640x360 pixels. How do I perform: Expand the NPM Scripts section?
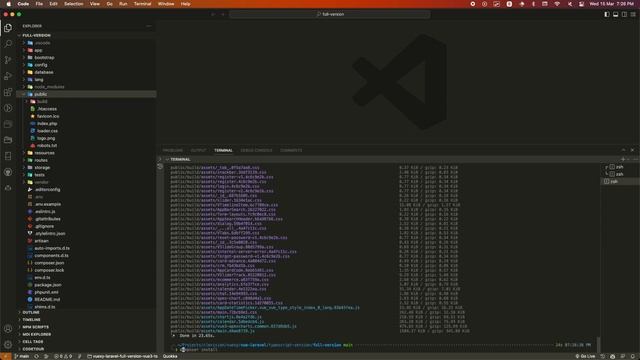(87, 327)
